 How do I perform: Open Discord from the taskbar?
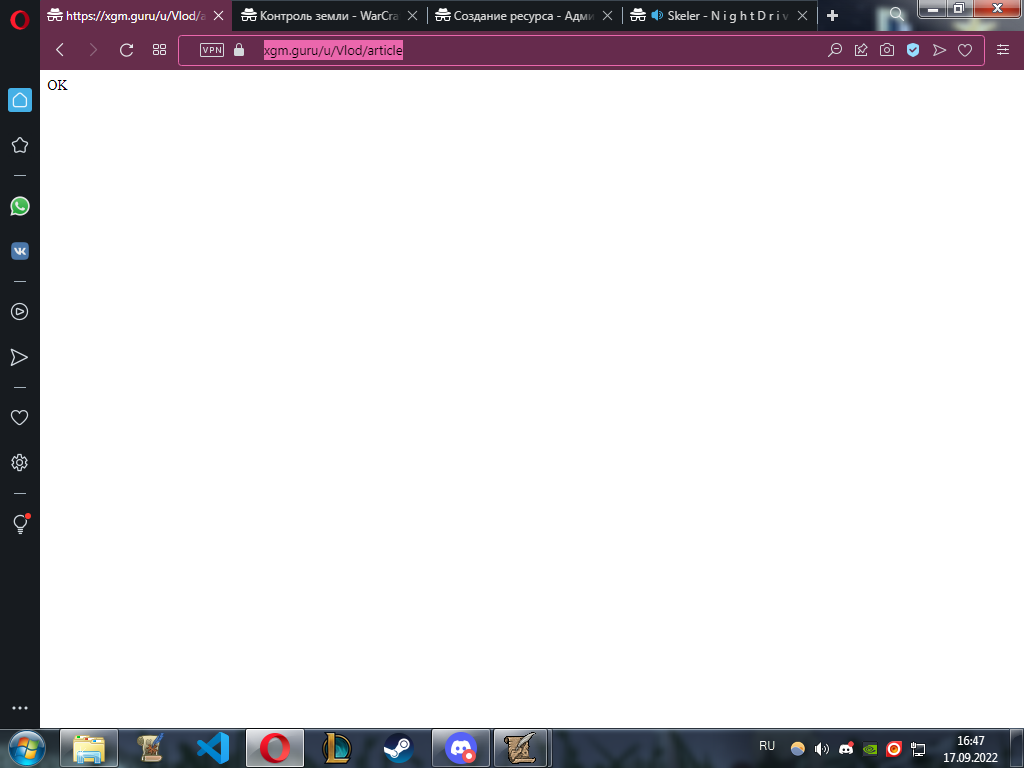pos(460,748)
